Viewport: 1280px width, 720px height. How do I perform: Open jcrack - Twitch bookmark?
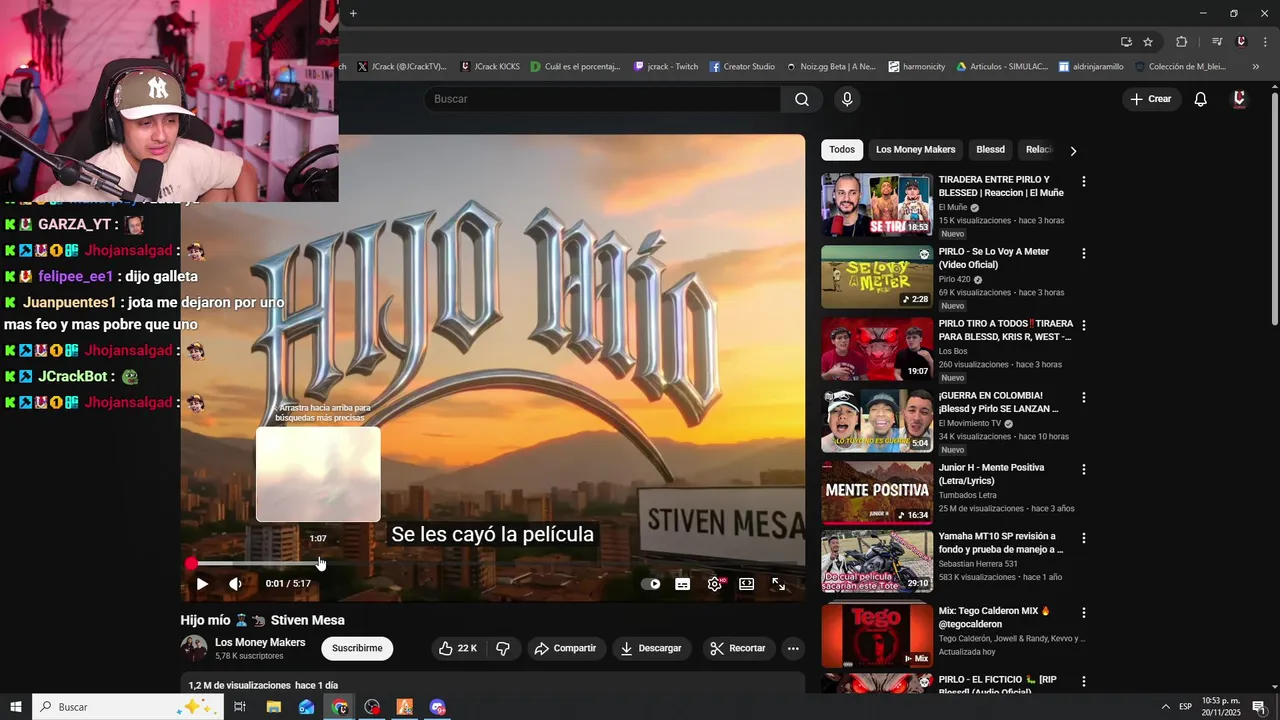666,67
